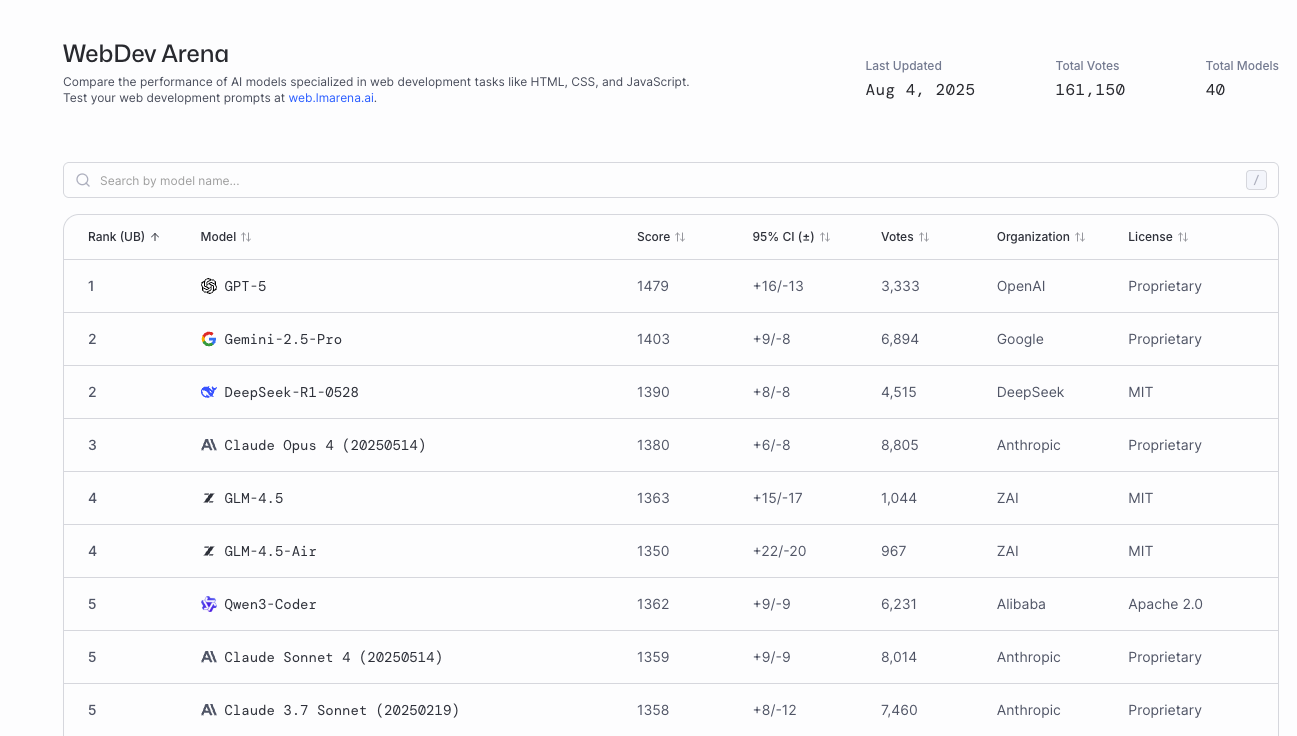Click the ZAI logo beside GLM-4.5
The image size is (1297, 736).
209,498
